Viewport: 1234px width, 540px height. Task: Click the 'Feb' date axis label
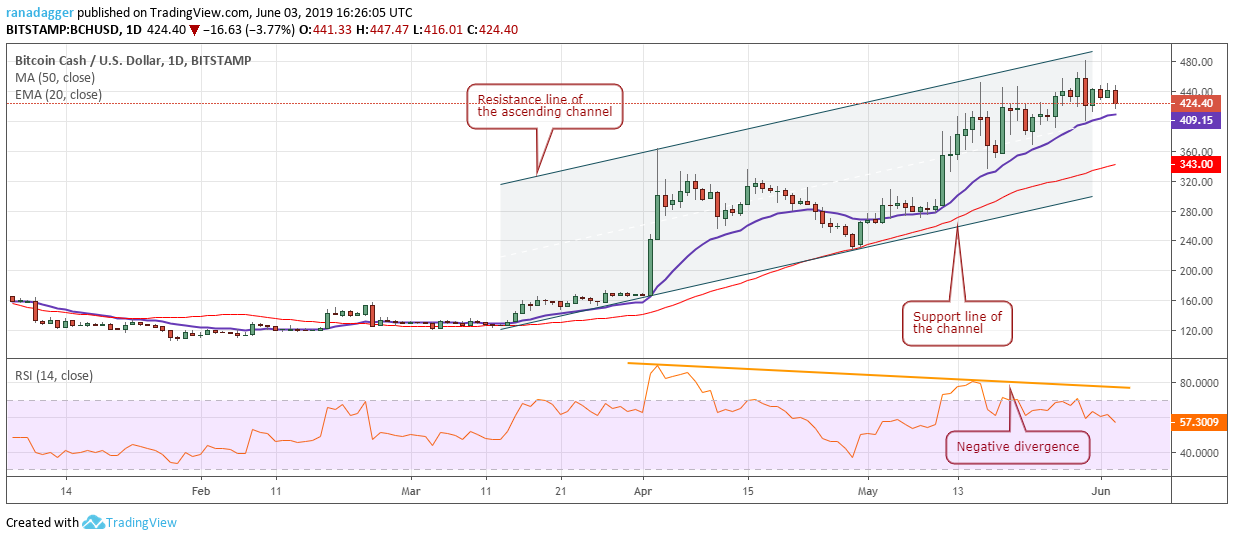201,492
